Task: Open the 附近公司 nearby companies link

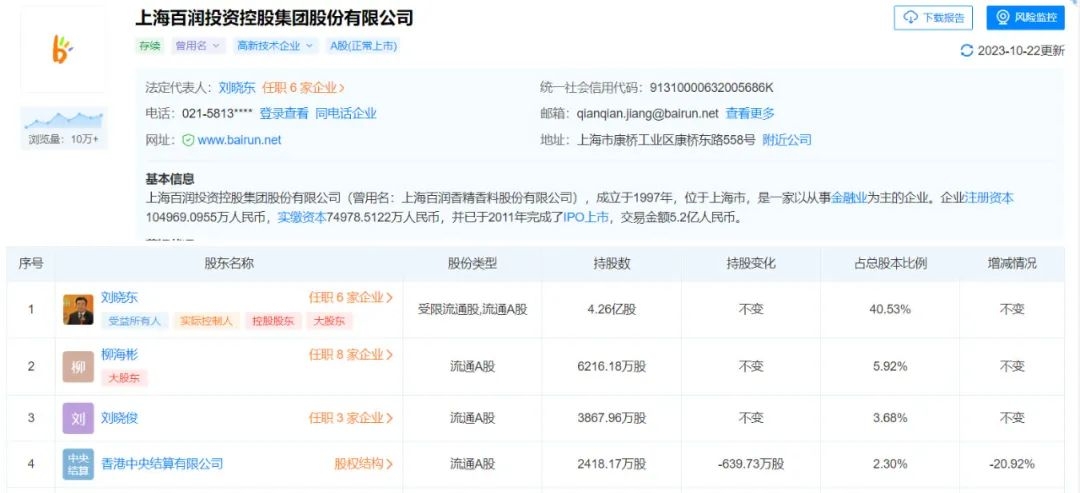Action: pos(787,140)
